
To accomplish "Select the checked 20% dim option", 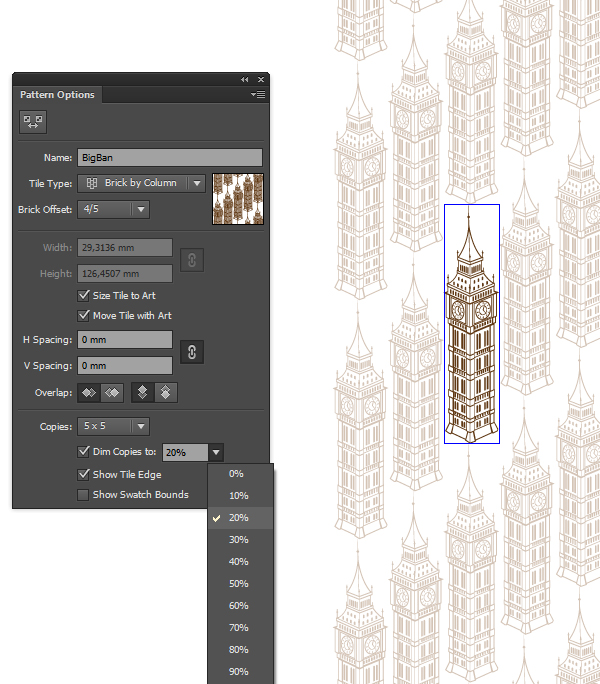I will click(x=240, y=518).
